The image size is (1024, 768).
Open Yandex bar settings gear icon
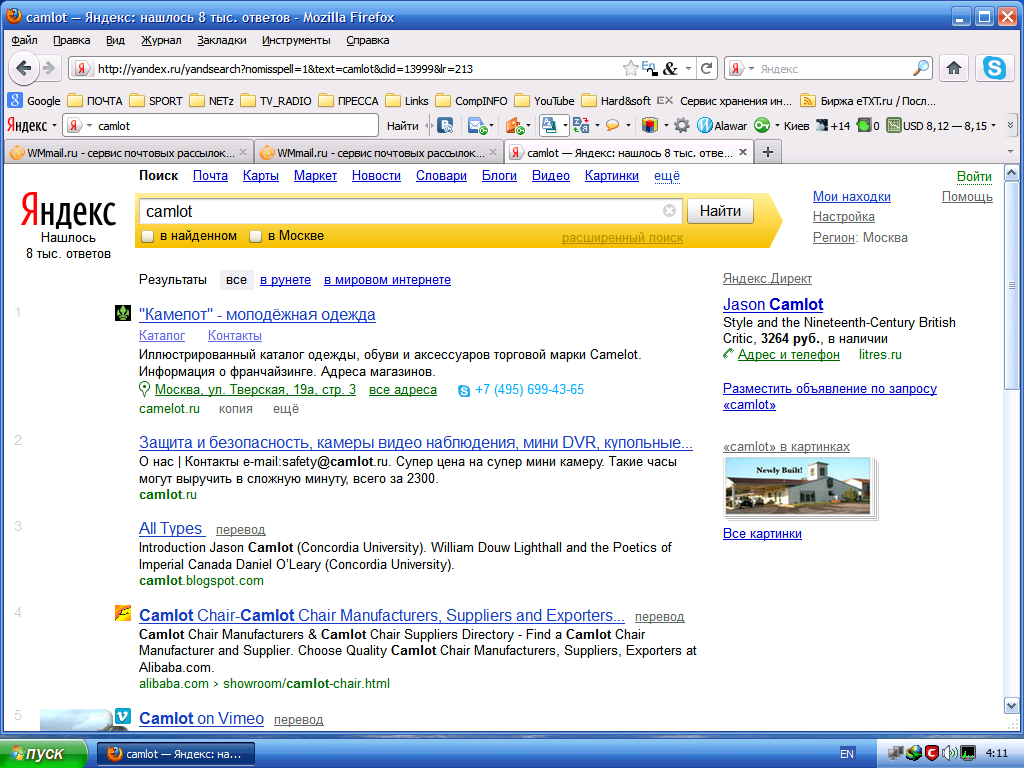point(682,125)
